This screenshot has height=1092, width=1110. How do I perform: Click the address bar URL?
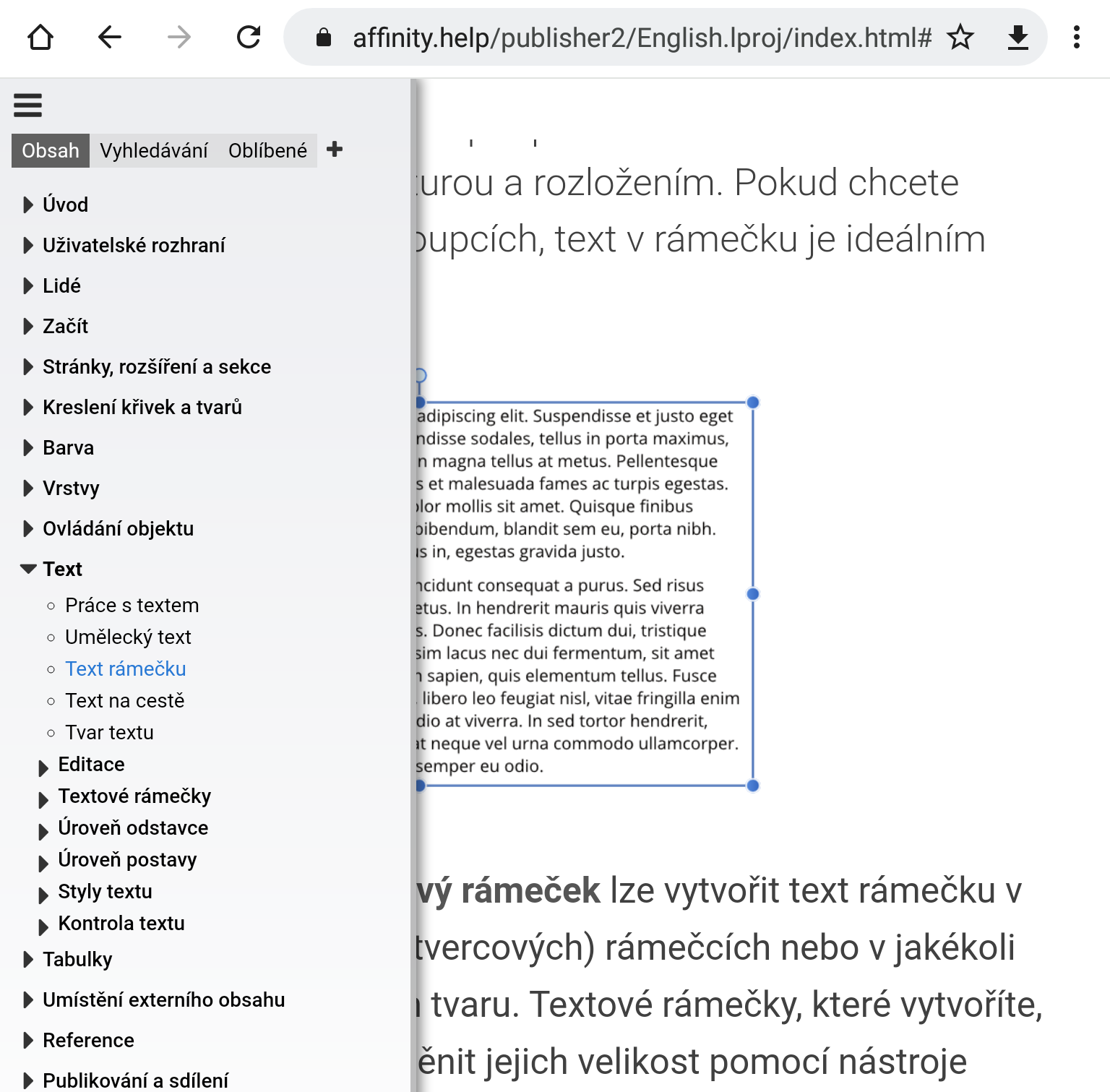point(642,37)
